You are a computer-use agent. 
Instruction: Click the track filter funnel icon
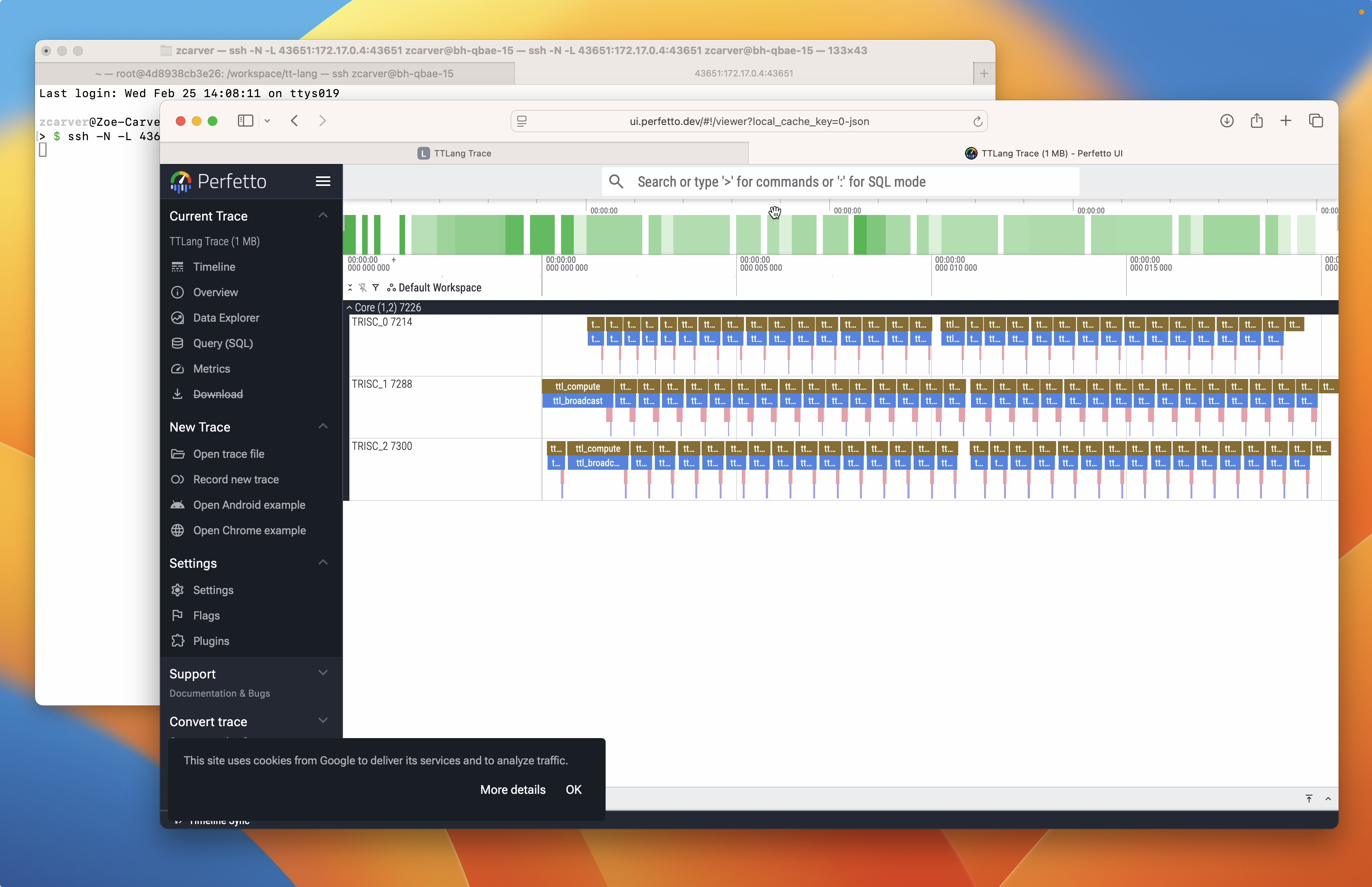tap(376, 287)
